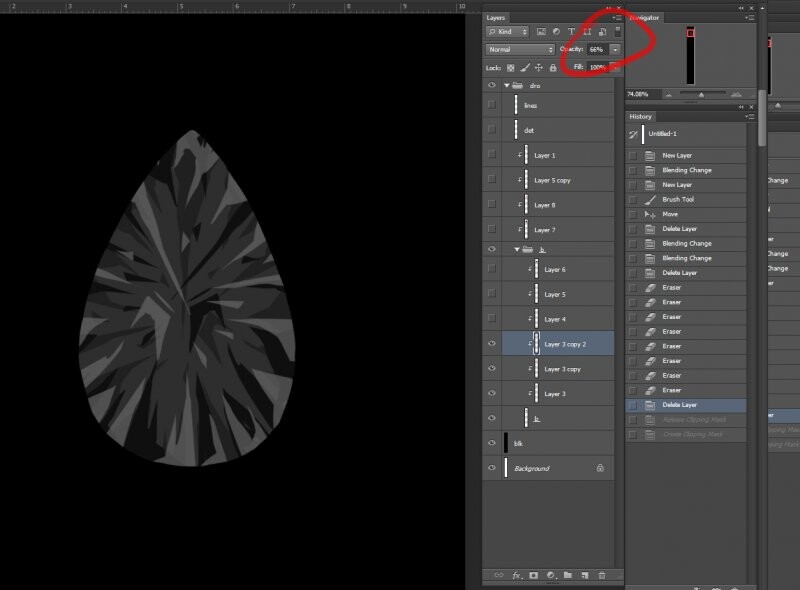Select the Layer 3 copy layer
The height and width of the screenshot is (590, 800).
(x=562, y=369)
